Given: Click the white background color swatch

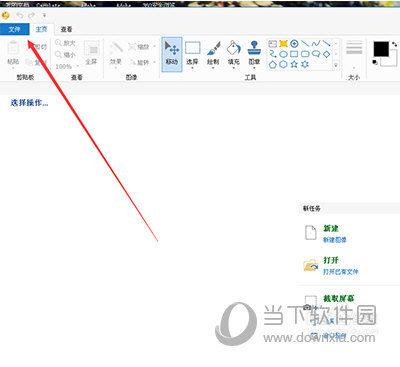Looking at the screenshot, I should [x=393, y=62].
